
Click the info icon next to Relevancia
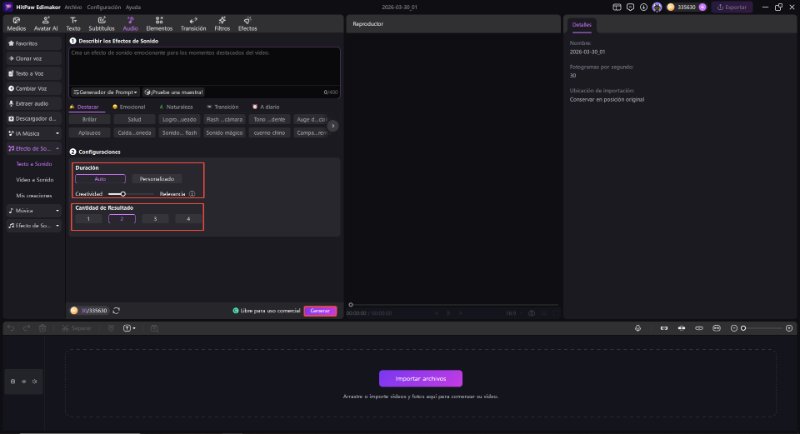pyautogui.click(x=192, y=194)
